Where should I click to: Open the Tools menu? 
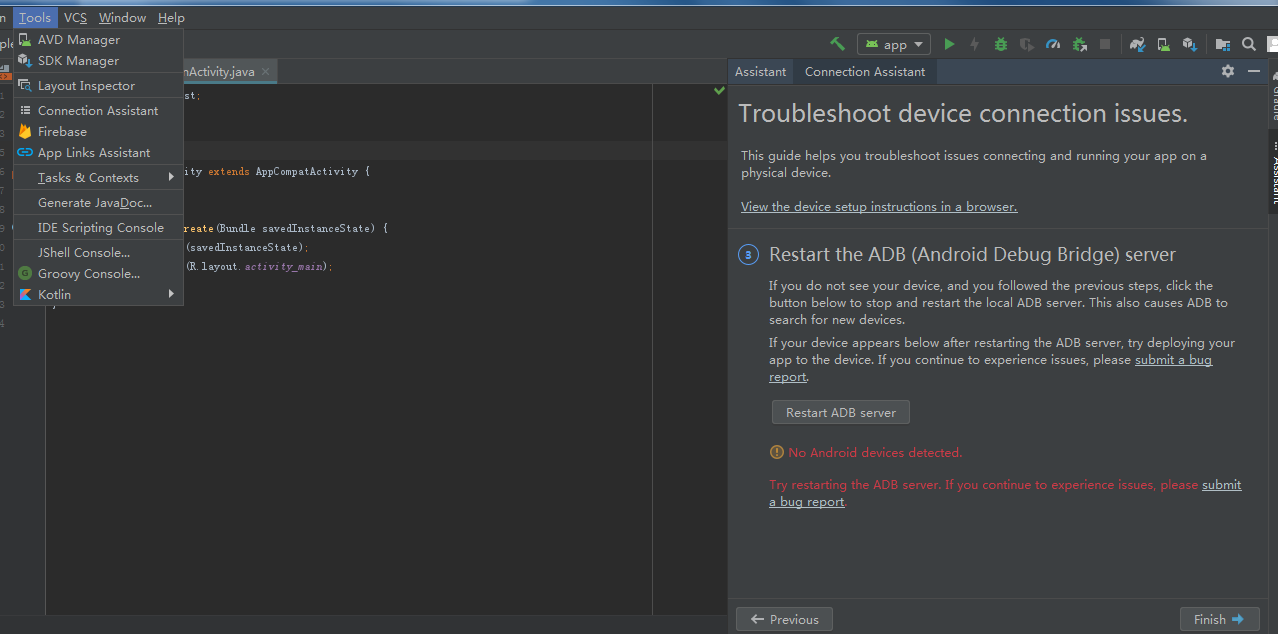point(35,17)
